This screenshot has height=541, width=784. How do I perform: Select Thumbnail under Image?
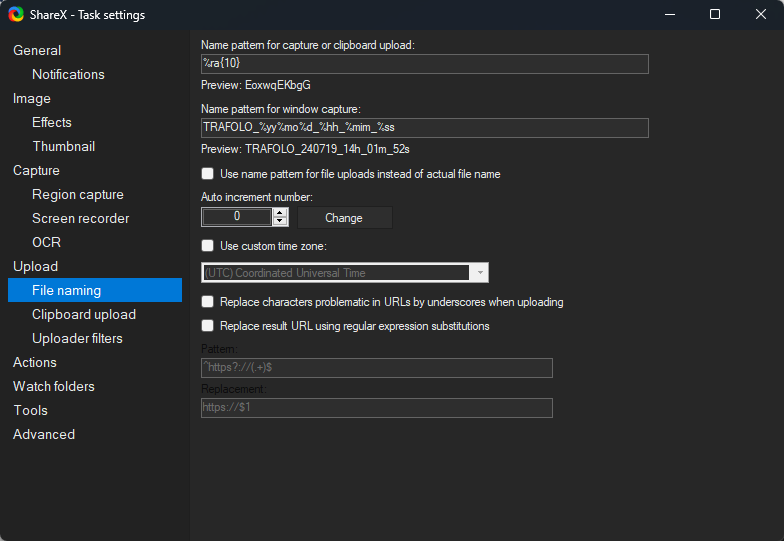click(x=64, y=146)
